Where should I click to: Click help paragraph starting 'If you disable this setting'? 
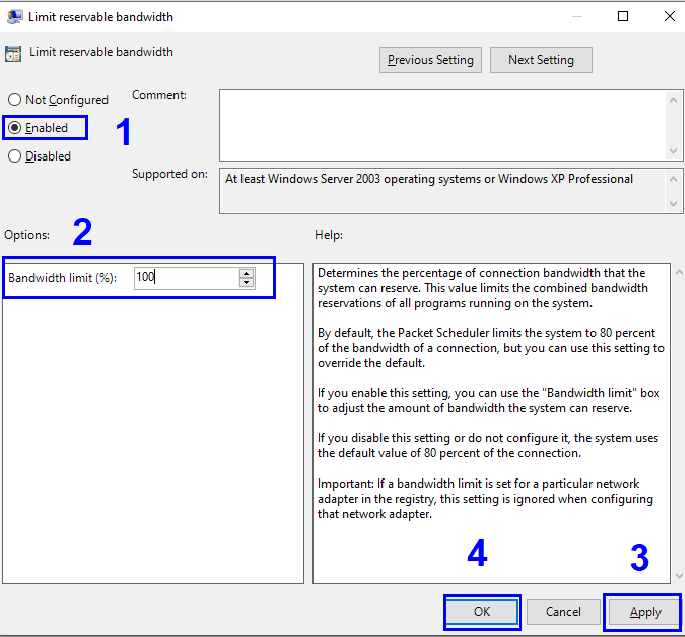pos(488,445)
